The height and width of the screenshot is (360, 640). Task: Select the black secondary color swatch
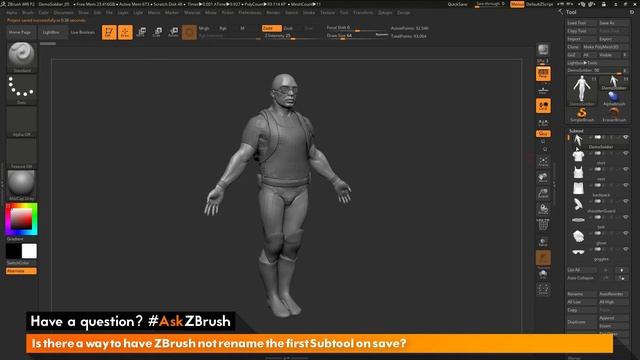tap(13, 251)
